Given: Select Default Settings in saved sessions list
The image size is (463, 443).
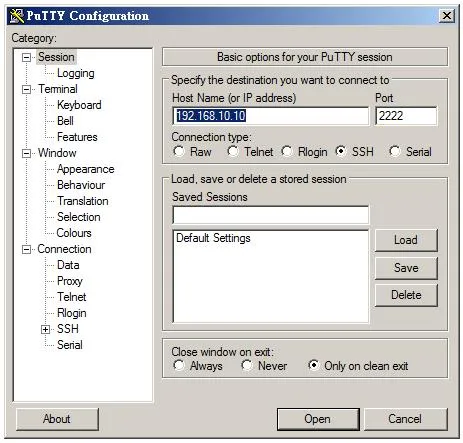Looking at the screenshot, I should tap(213, 238).
